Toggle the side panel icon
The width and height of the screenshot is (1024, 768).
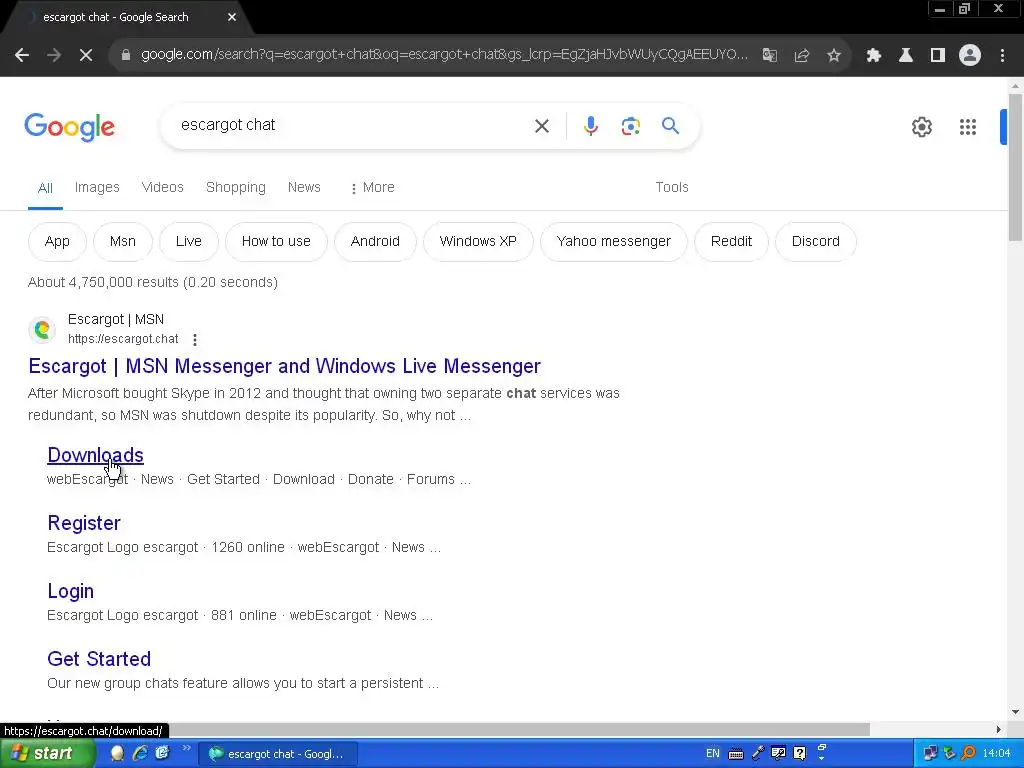pos(938,56)
